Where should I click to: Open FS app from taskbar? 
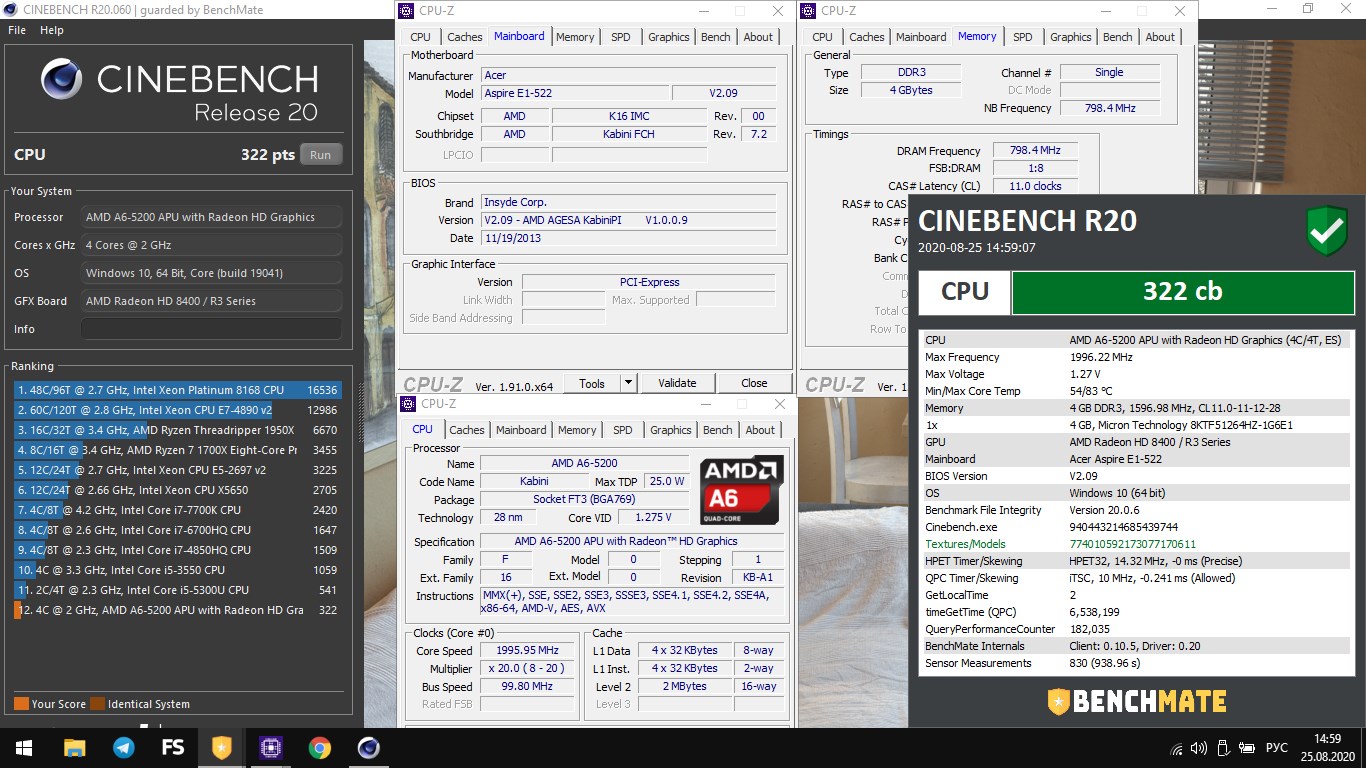(173, 747)
